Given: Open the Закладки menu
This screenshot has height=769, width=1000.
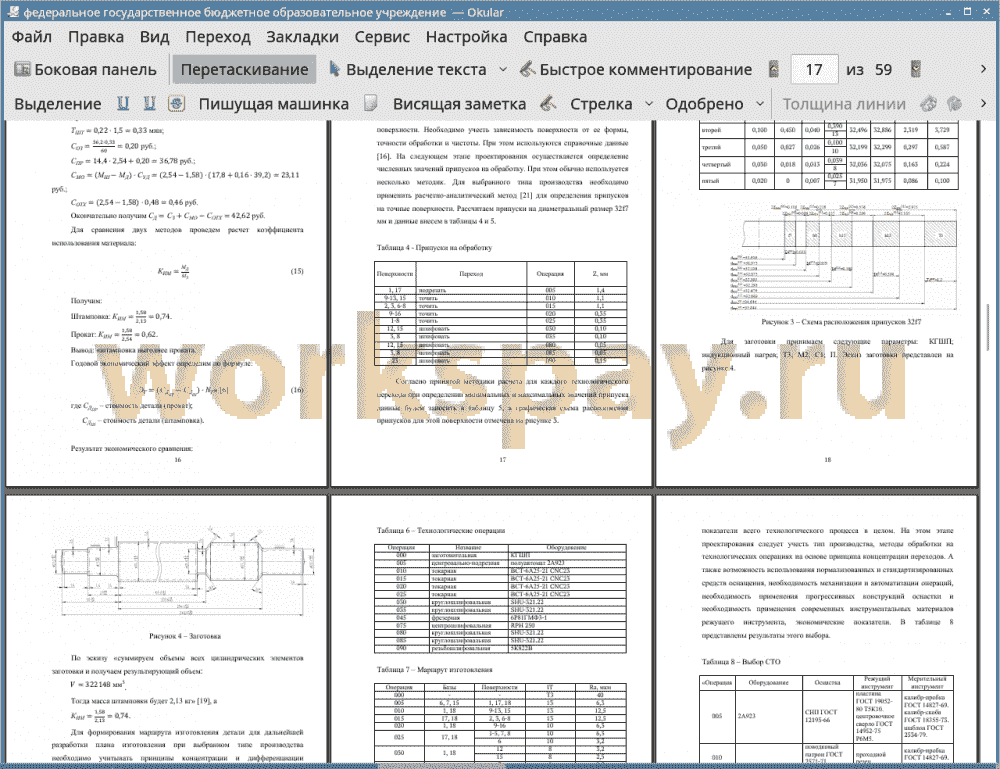Looking at the screenshot, I should pyautogui.click(x=302, y=37).
